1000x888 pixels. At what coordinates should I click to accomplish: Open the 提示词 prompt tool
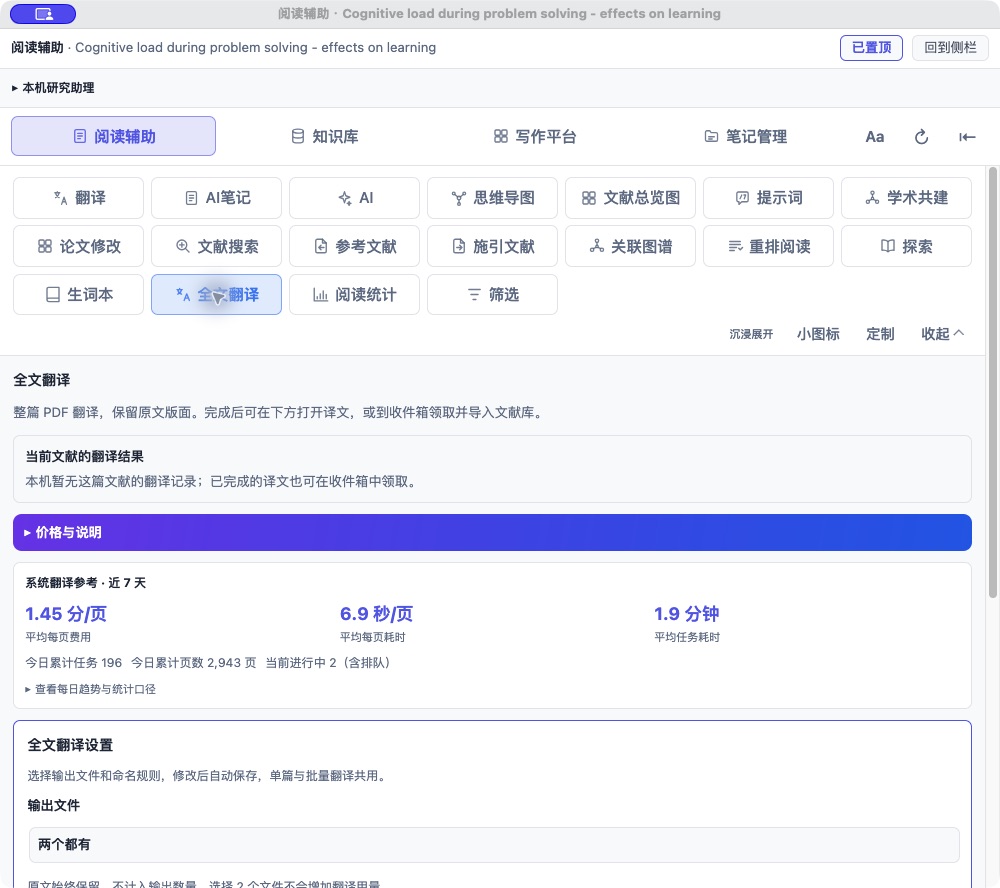(768, 198)
